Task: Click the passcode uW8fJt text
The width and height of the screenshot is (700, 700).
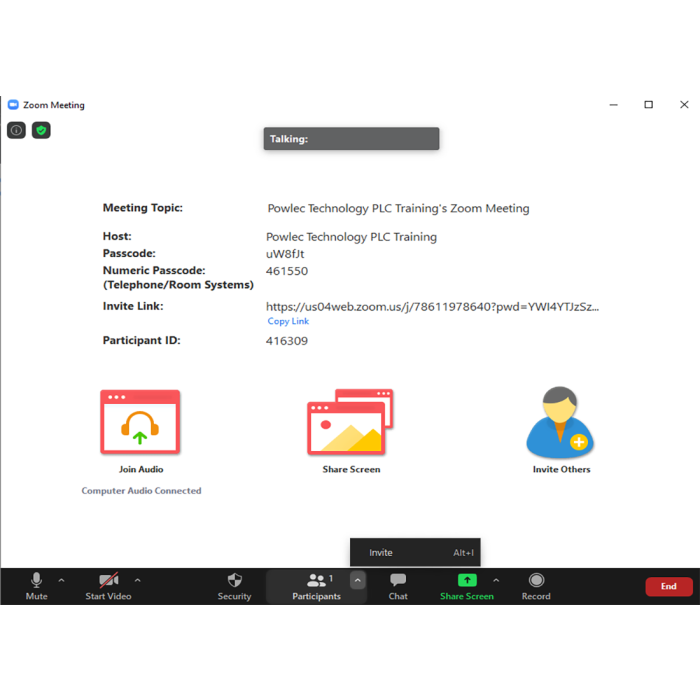Action: (x=285, y=254)
